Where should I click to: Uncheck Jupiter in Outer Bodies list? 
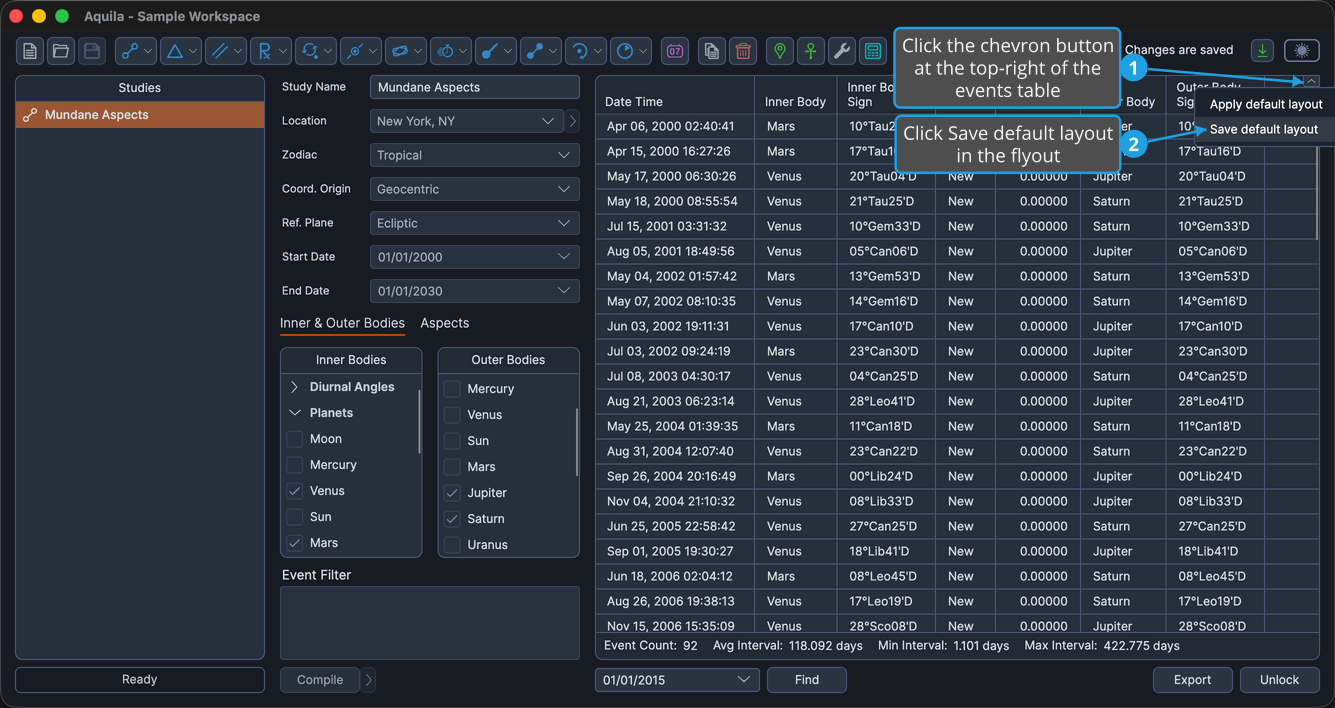tap(452, 493)
